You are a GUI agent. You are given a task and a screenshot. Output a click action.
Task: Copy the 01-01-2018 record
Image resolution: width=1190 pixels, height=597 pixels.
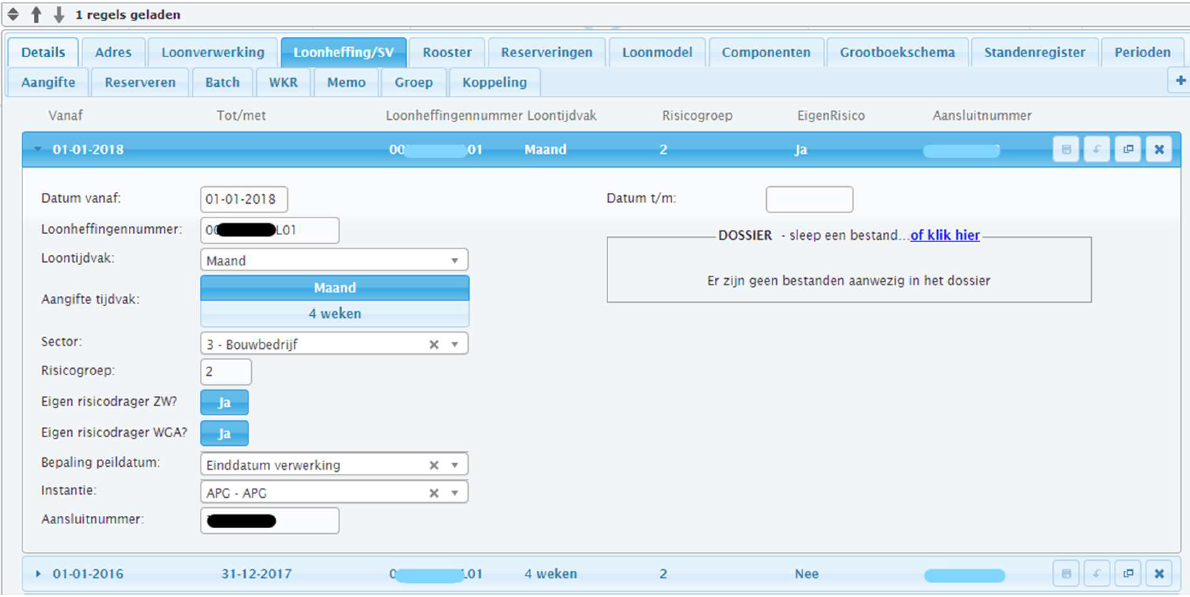(x=1128, y=149)
